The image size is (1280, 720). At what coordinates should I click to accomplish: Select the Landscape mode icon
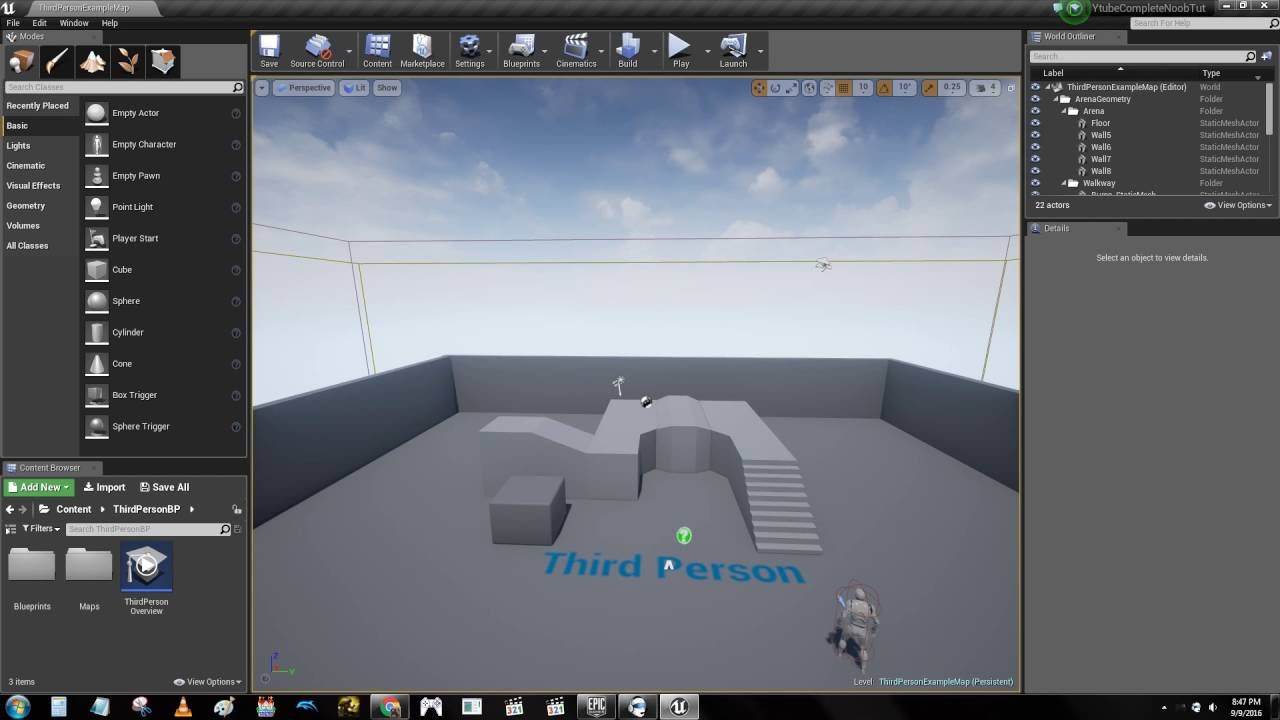pyautogui.click(x=93, y=61)
